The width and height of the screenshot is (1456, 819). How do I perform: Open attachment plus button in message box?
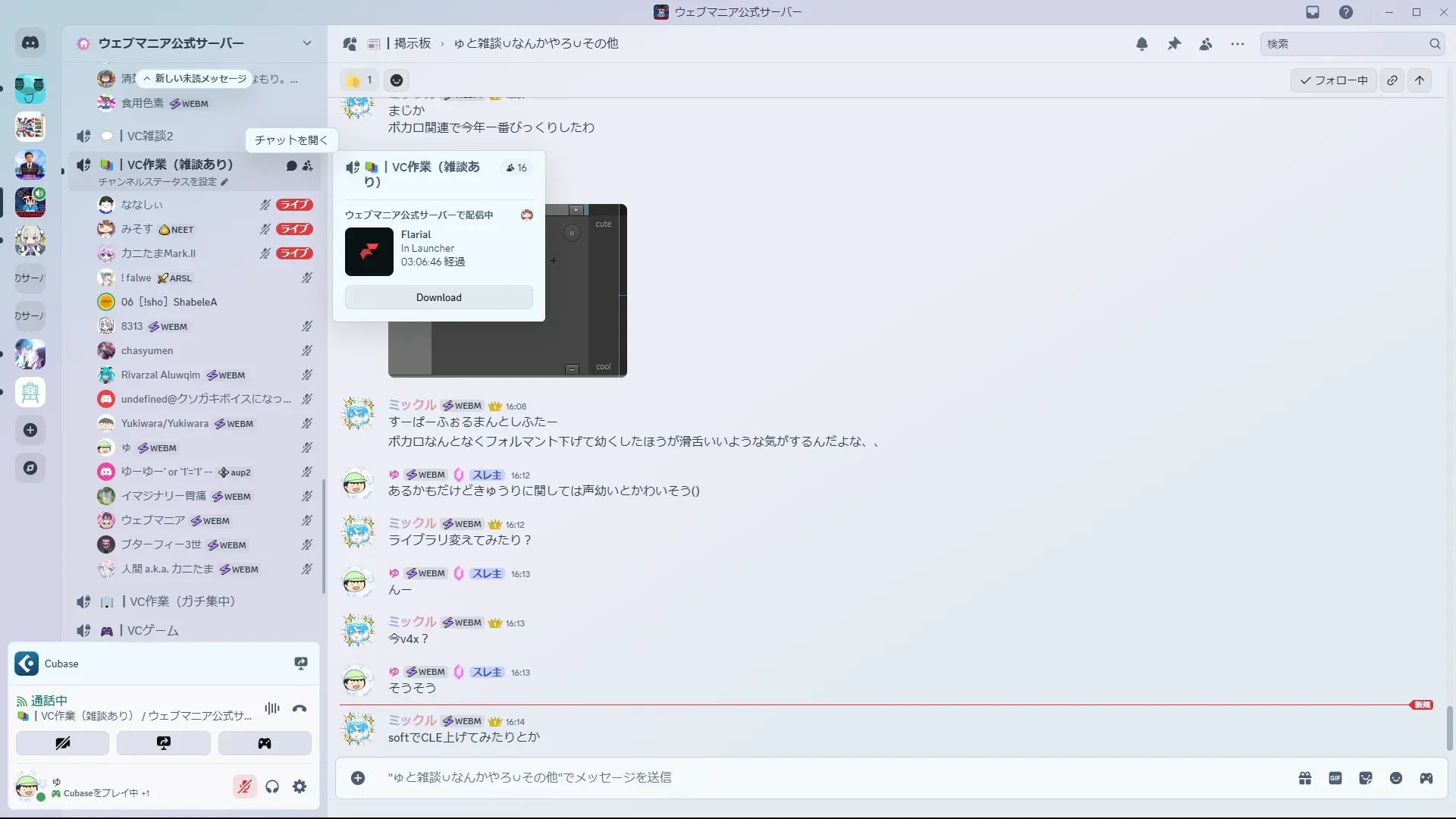(x=358, y=778)
